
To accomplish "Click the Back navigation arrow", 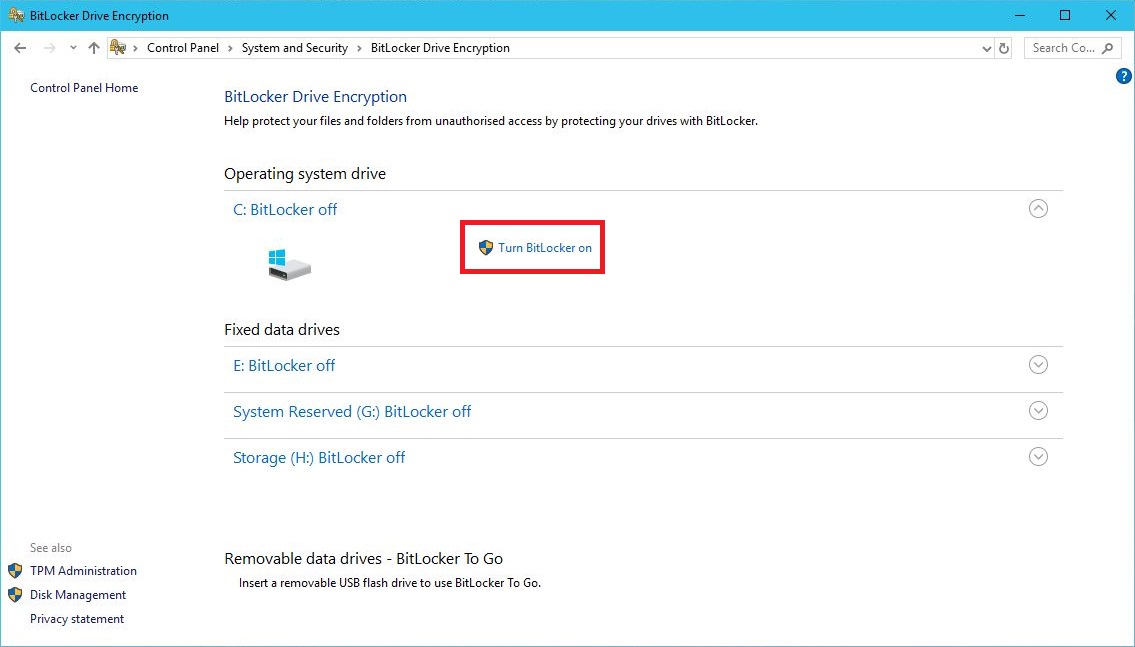I will (20, 48).
